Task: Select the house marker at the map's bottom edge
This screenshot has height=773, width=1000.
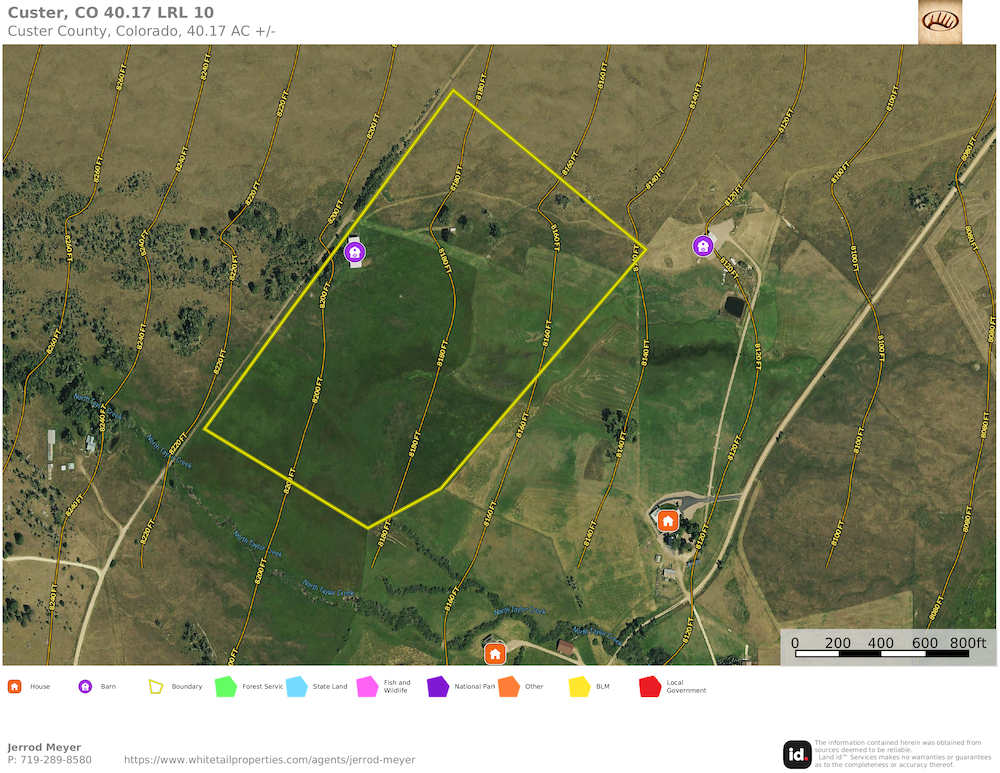Action: pyautogui.click(x=494, y=654)
